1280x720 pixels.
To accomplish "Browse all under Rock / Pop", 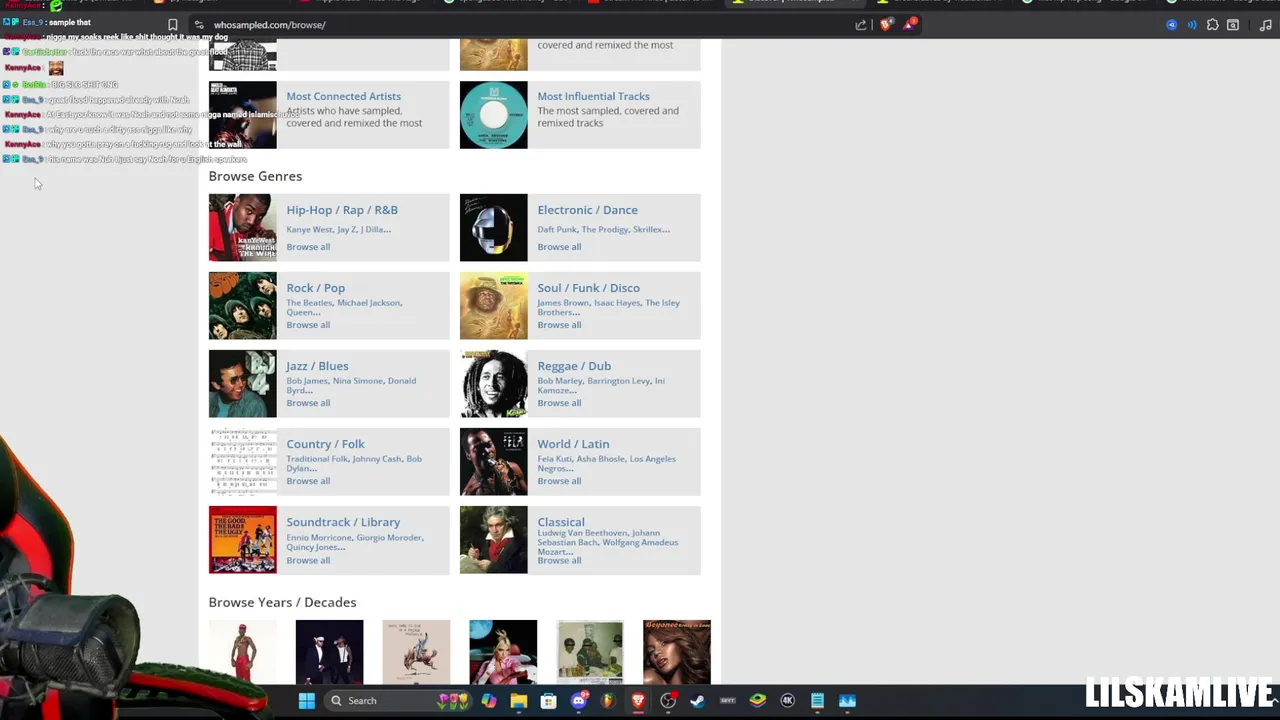I will coord(308,325).
